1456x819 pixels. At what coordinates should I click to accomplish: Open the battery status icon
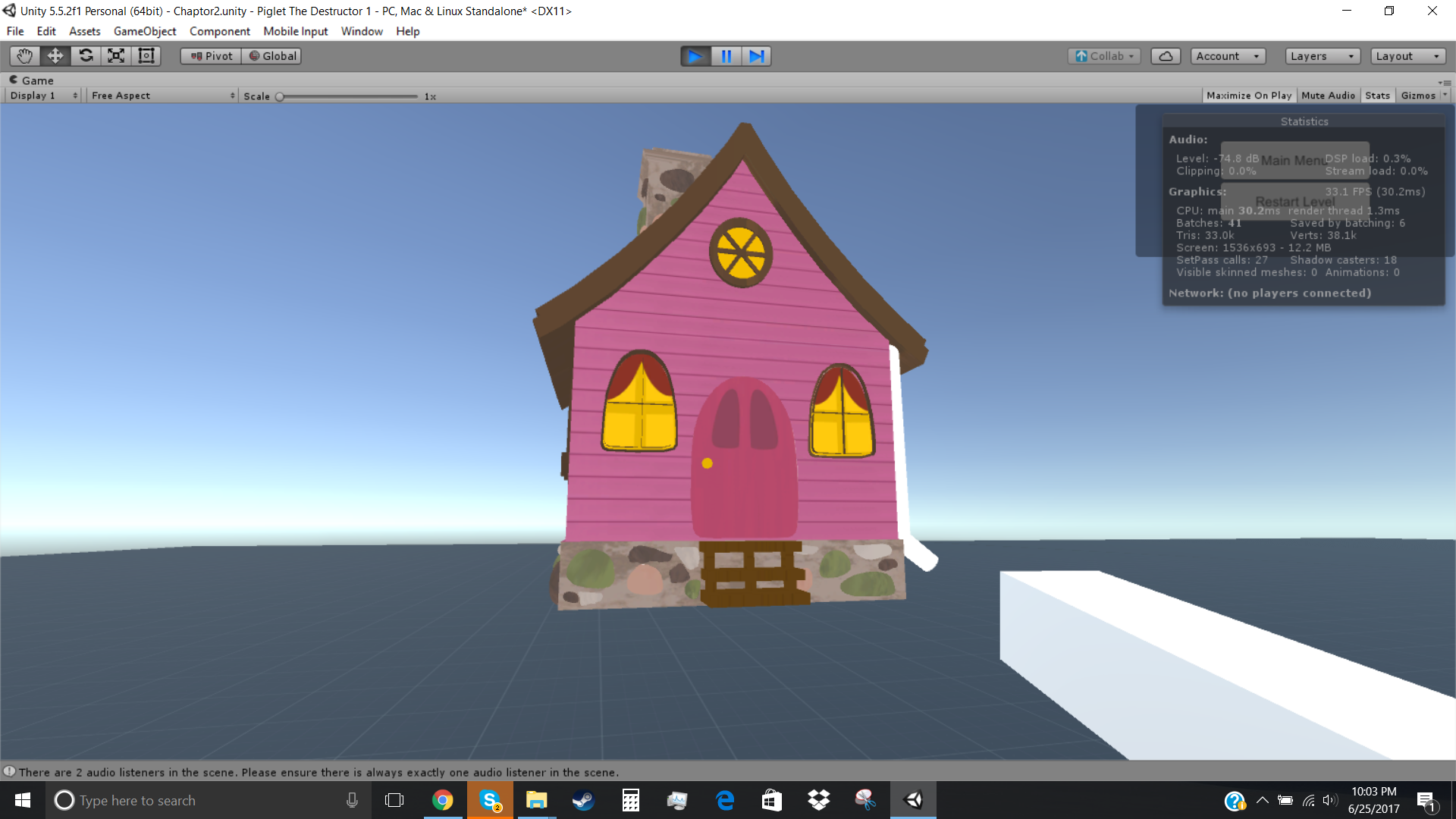(x=1285, y=800)
